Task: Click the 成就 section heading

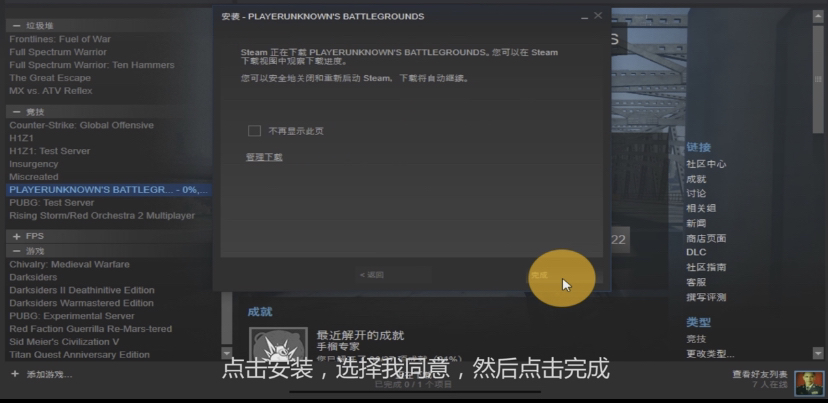Action: 260,312
